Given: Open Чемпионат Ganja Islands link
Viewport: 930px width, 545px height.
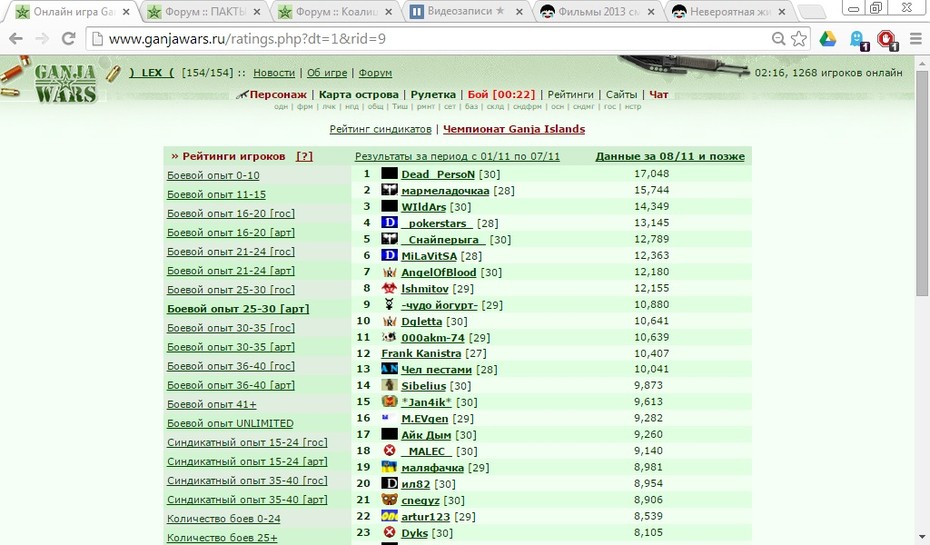Looking at the screenshot, I should 514,129.
